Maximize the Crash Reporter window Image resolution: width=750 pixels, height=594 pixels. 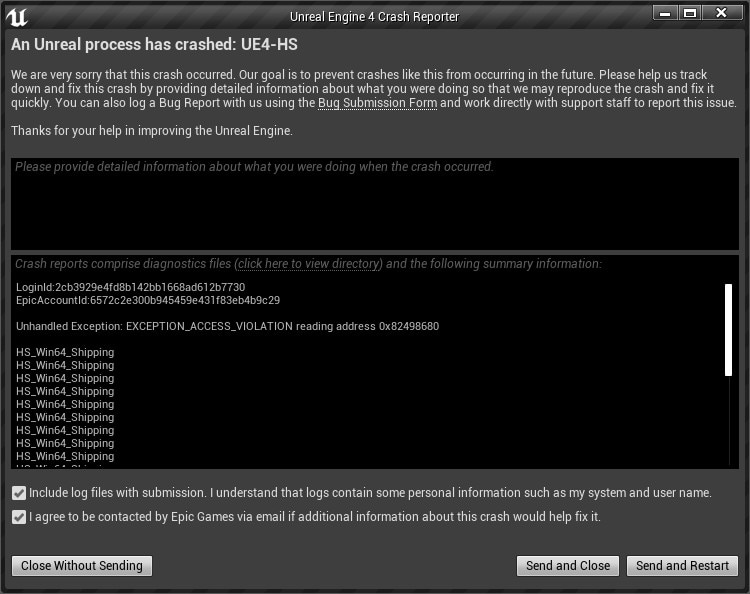point(690,13)
